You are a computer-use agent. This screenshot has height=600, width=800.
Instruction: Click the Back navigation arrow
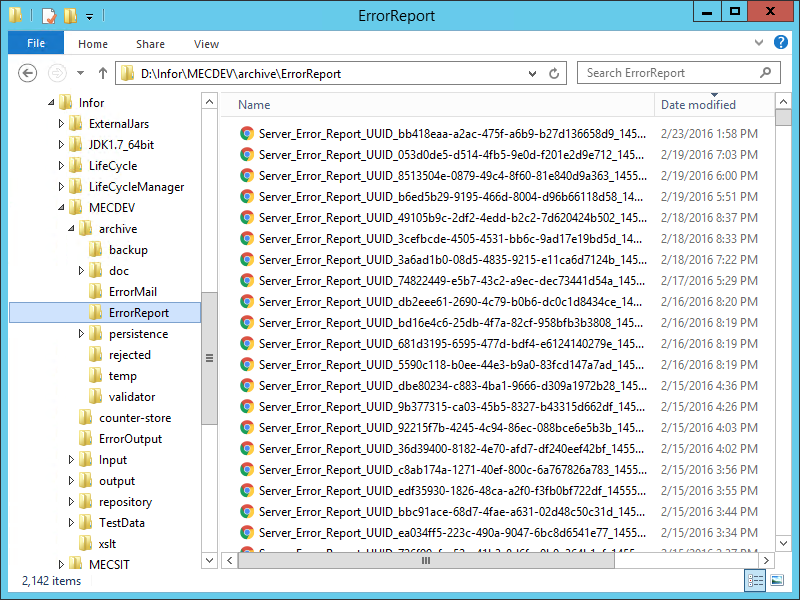pyautogui.click(x=28, y=73)
